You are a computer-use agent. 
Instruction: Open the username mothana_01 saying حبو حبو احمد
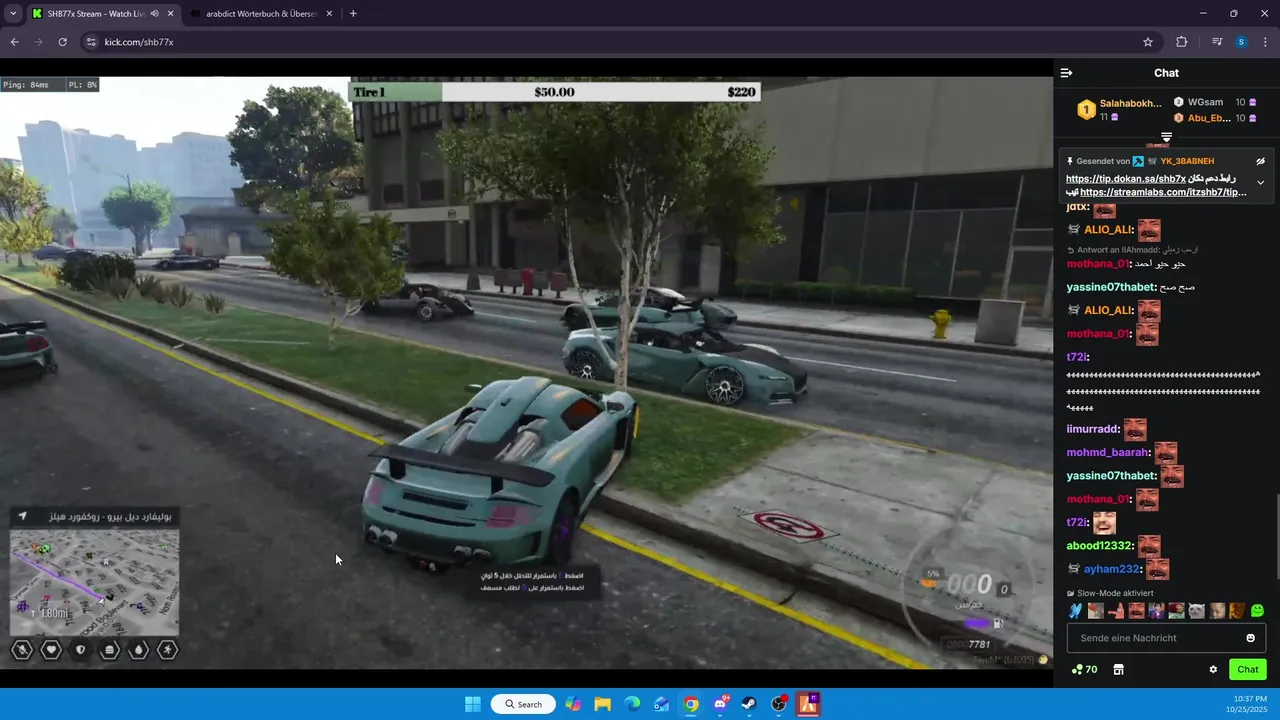(1098, 264)
